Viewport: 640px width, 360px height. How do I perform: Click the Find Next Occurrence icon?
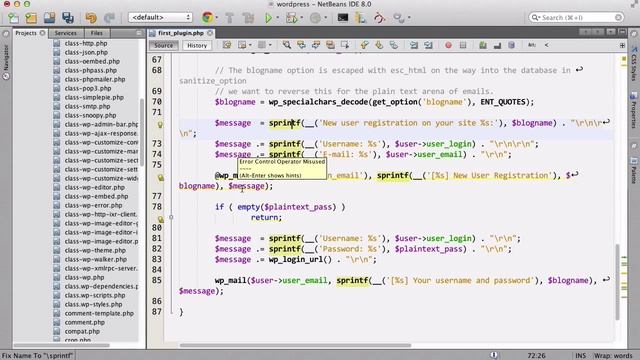point(316,45)
